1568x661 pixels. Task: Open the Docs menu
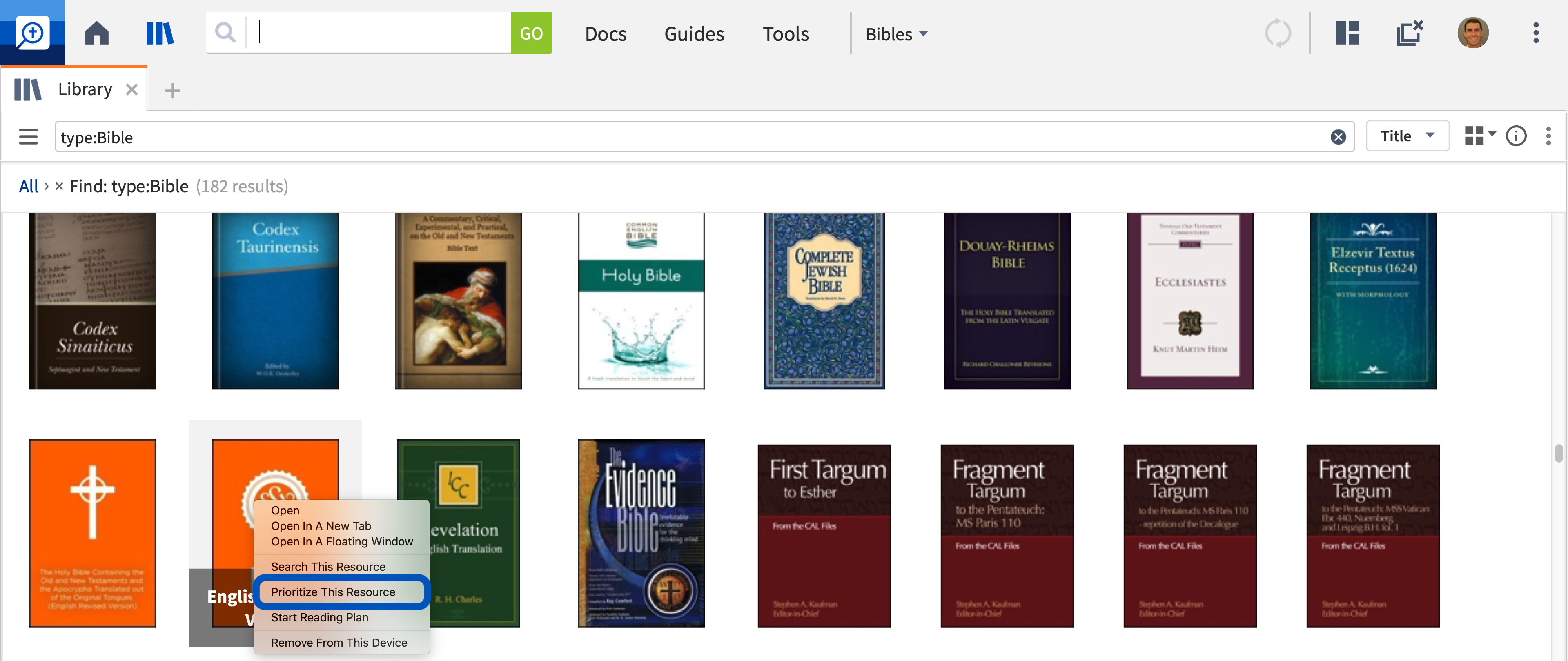605,34
